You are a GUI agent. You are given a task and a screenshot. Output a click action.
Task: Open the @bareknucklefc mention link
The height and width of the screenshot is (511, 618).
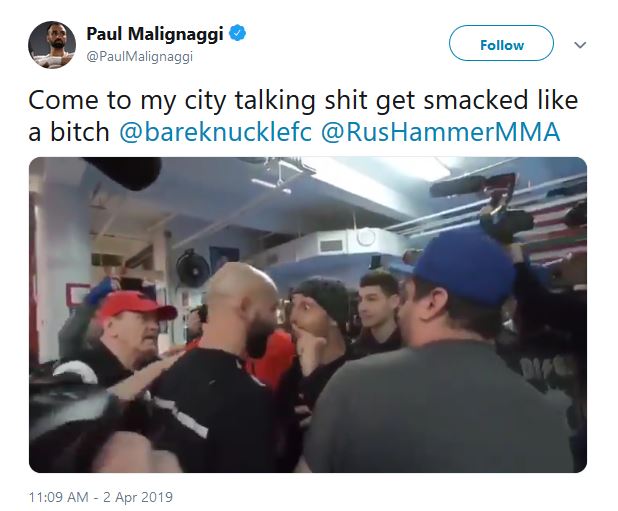216,131
